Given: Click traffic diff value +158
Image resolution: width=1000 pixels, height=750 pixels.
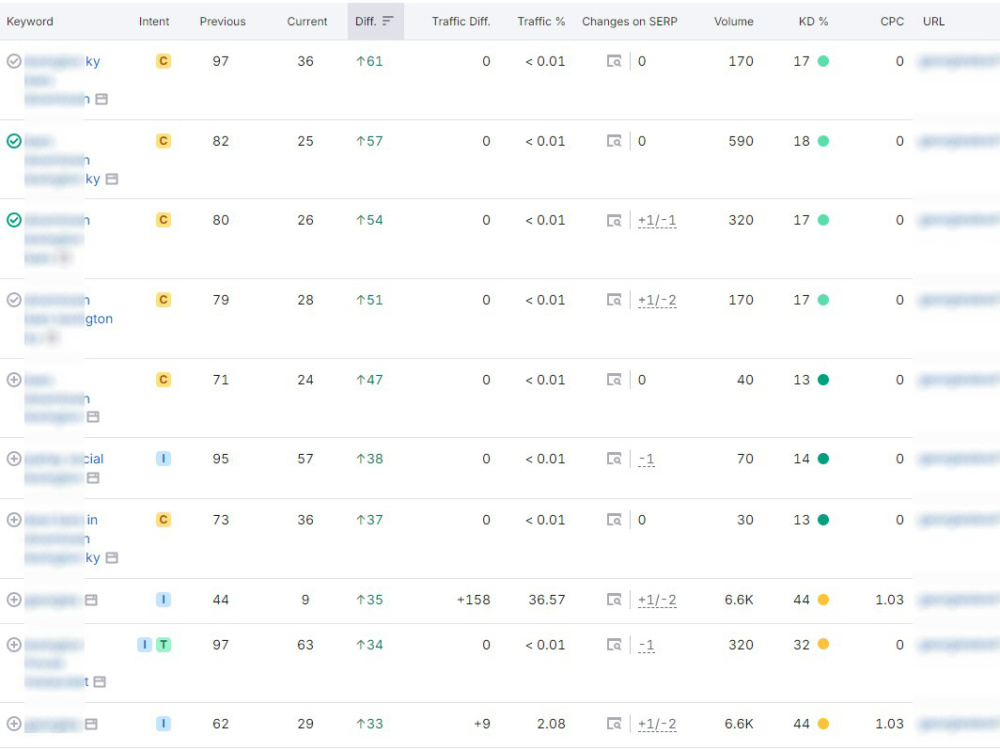Looking at the screenshot, I should 473,599.
